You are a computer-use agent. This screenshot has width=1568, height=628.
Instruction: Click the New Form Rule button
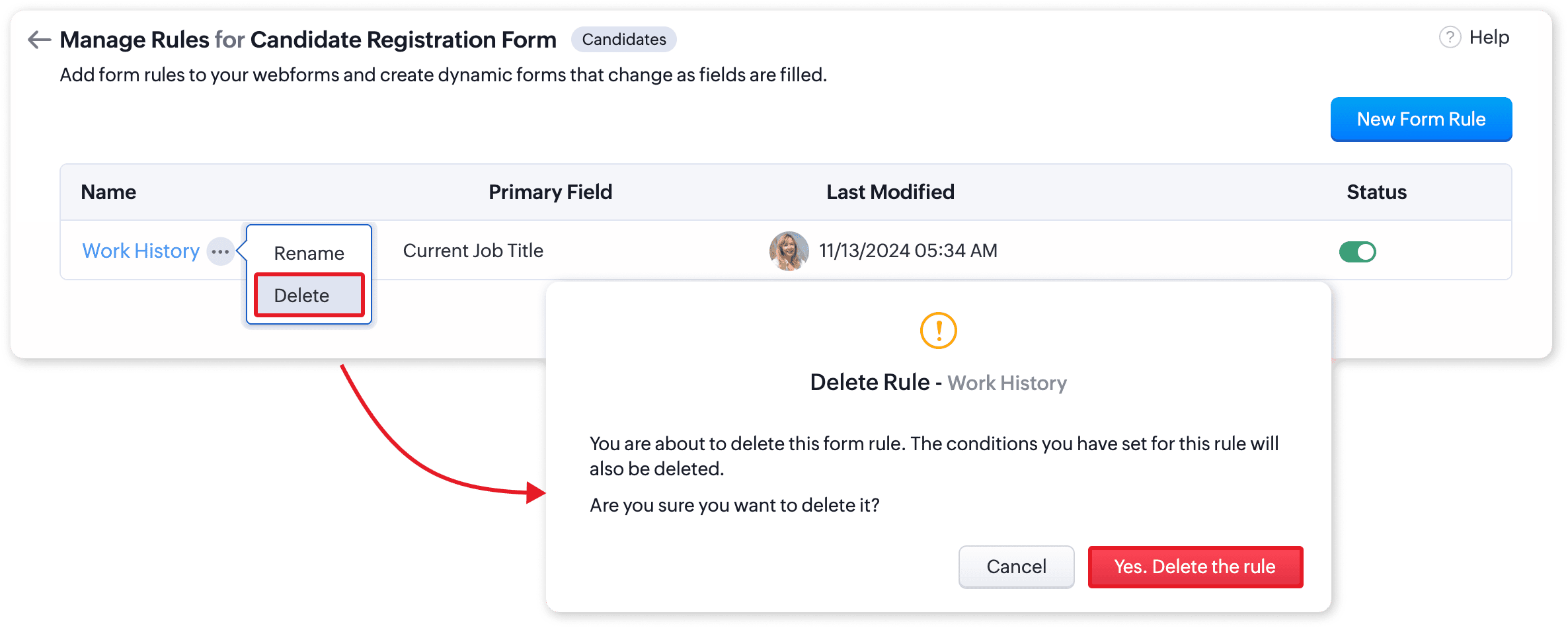click(x=1421, y=120)
